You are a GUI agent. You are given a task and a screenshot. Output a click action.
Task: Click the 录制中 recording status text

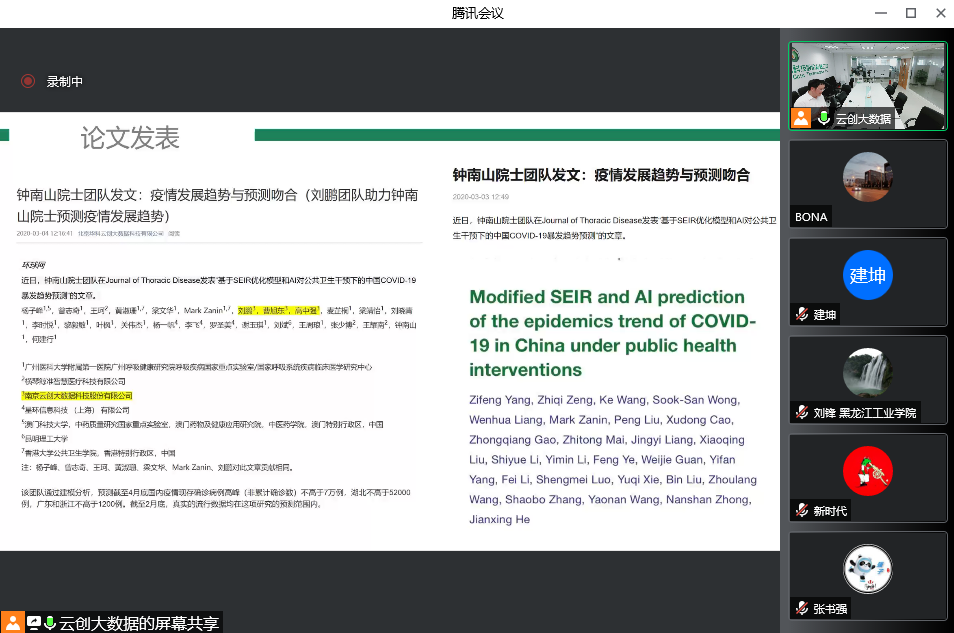pos(65,82)
